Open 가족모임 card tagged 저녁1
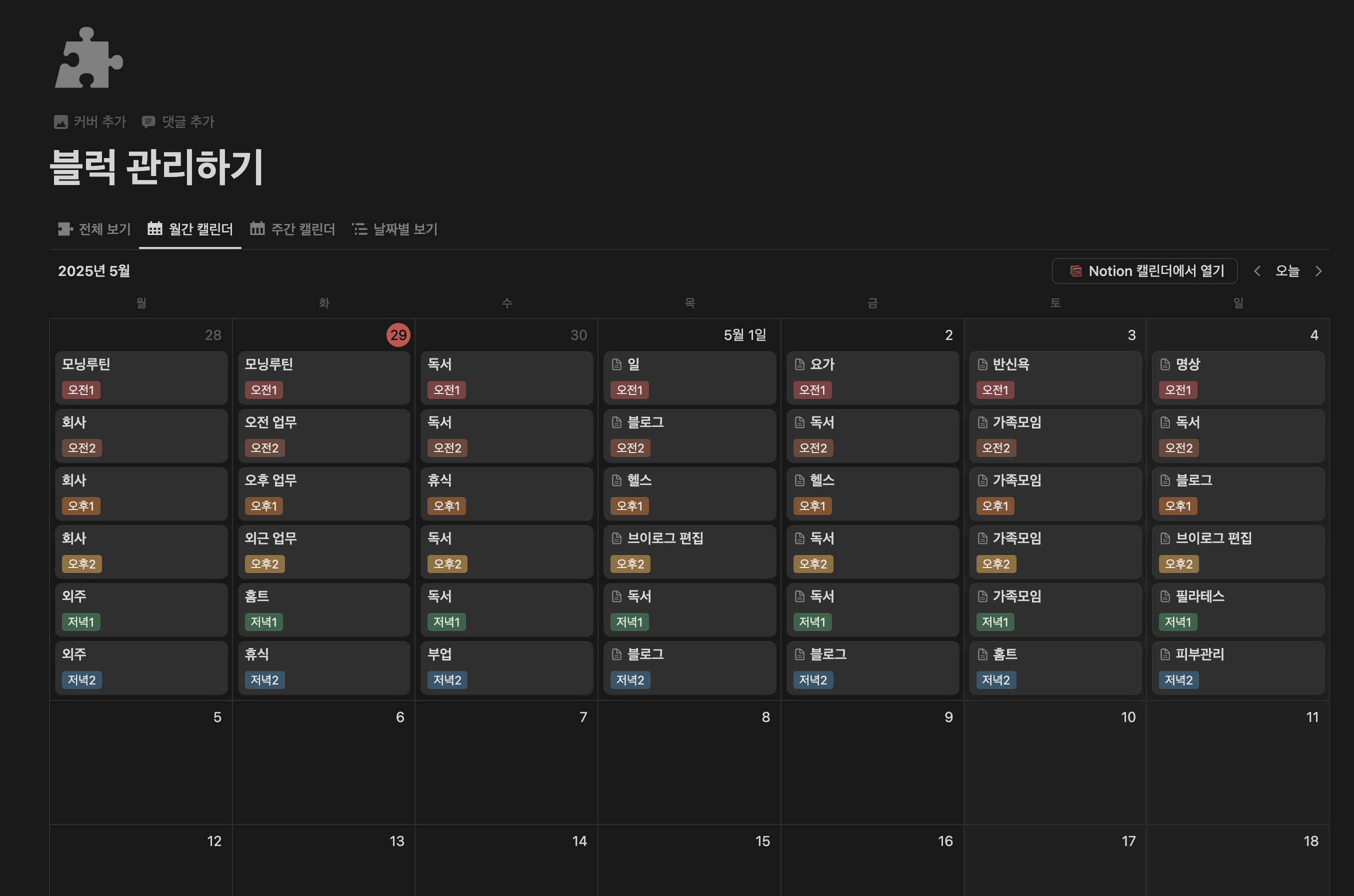The width and height of the screenshot is (1354, 896). click(x=1055, y=609)
